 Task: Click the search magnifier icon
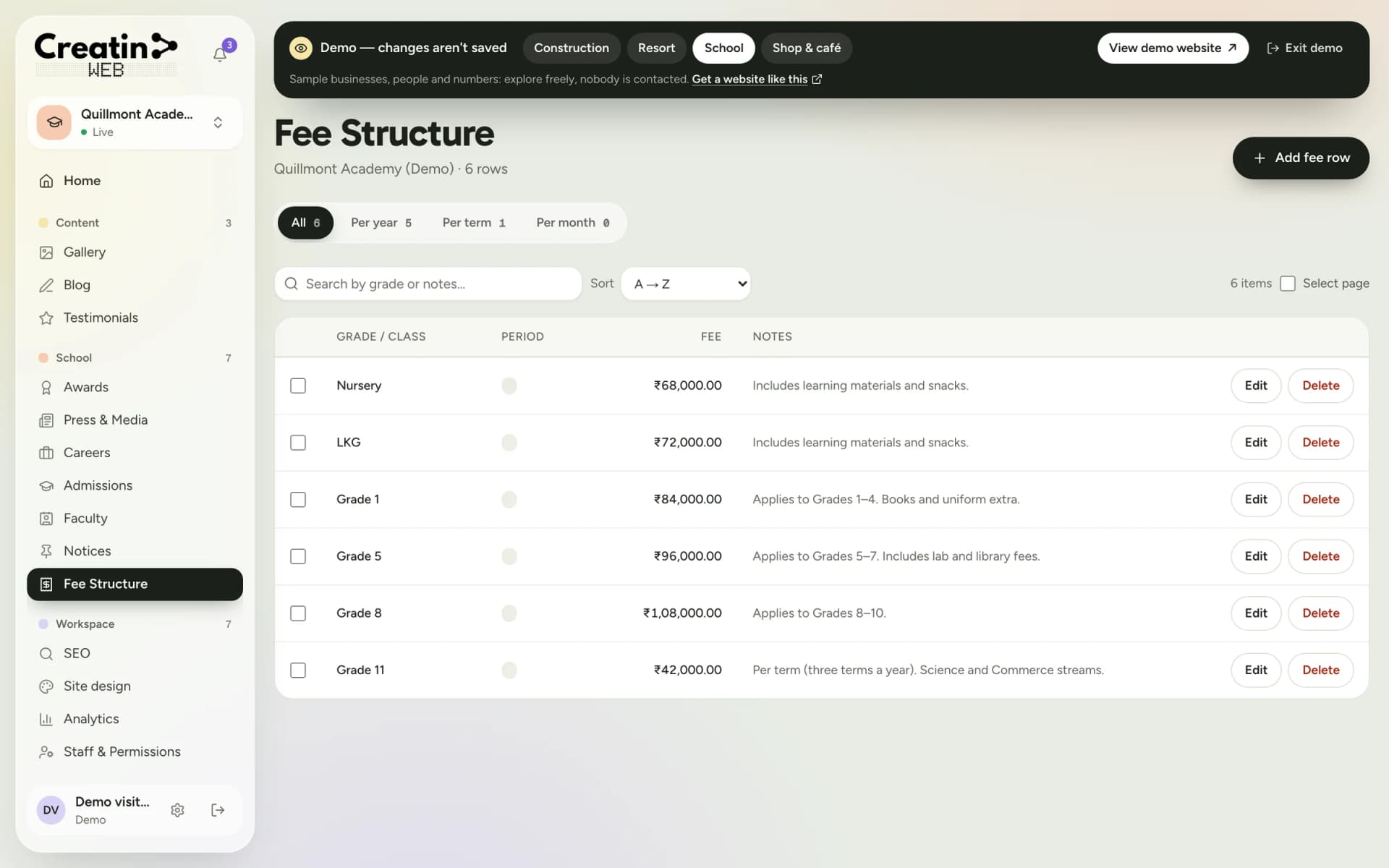tap(291, 284)
